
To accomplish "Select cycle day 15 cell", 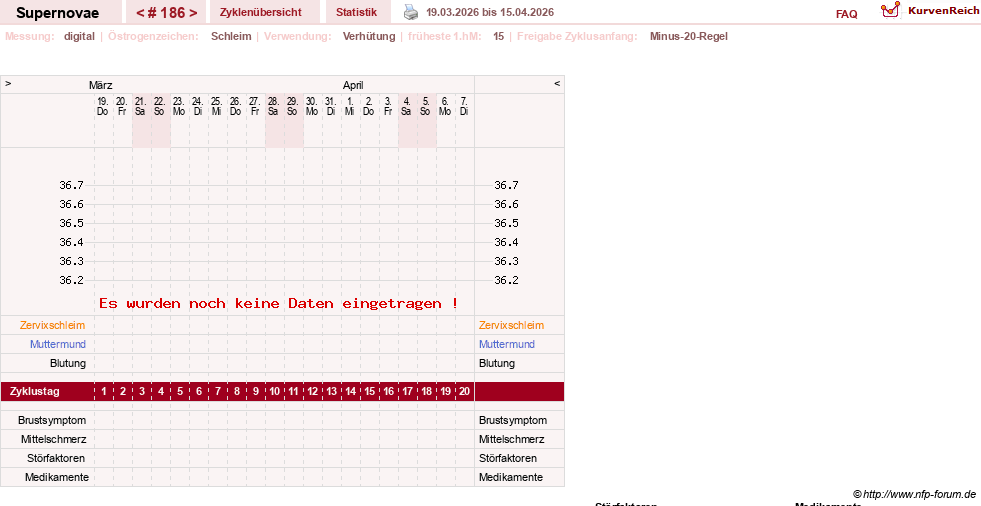I will point(370,392).
